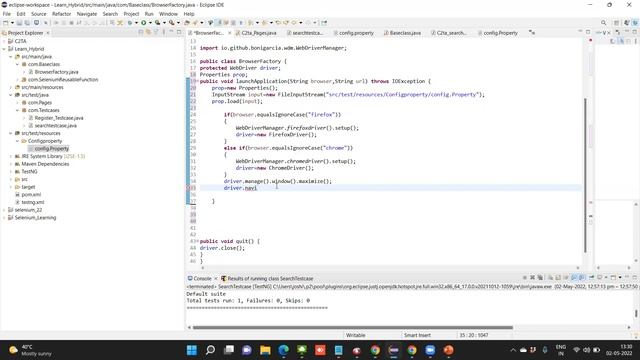Image resolution: width=640 pixels, height=360 pixels.
Task: Click Coverage run icon in toolbar
Action: pos(157,23)
